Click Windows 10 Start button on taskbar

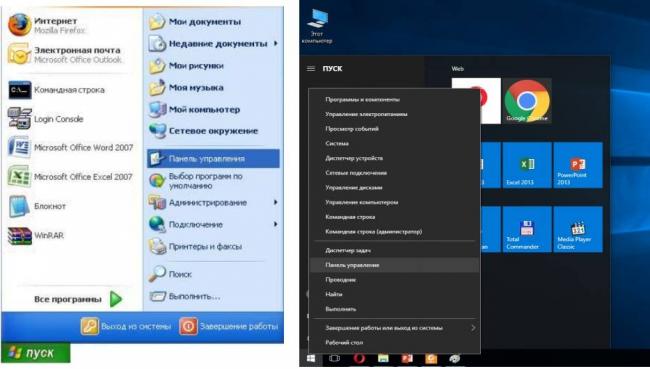[311, 359]
